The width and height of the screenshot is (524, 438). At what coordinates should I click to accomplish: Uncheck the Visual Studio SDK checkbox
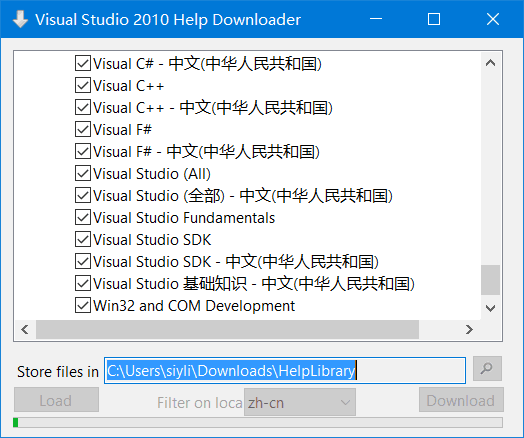[x=83, y=240]
